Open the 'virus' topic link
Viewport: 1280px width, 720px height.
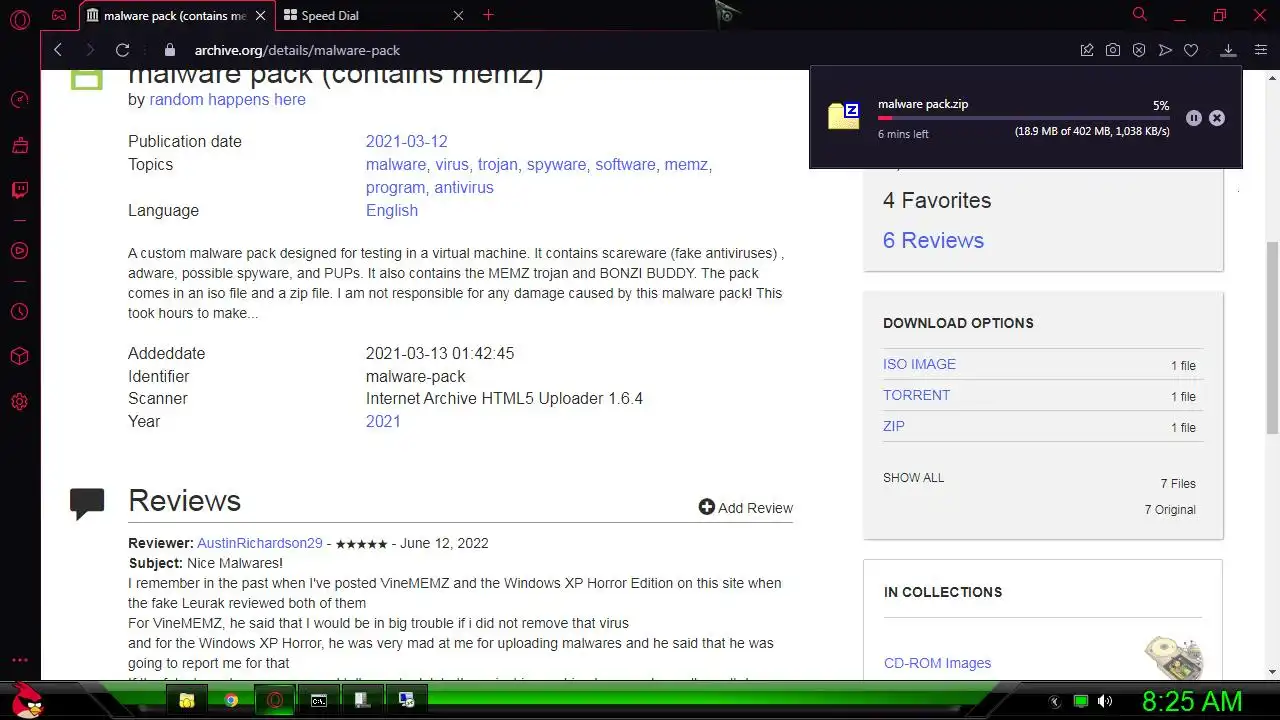[452, 164]
